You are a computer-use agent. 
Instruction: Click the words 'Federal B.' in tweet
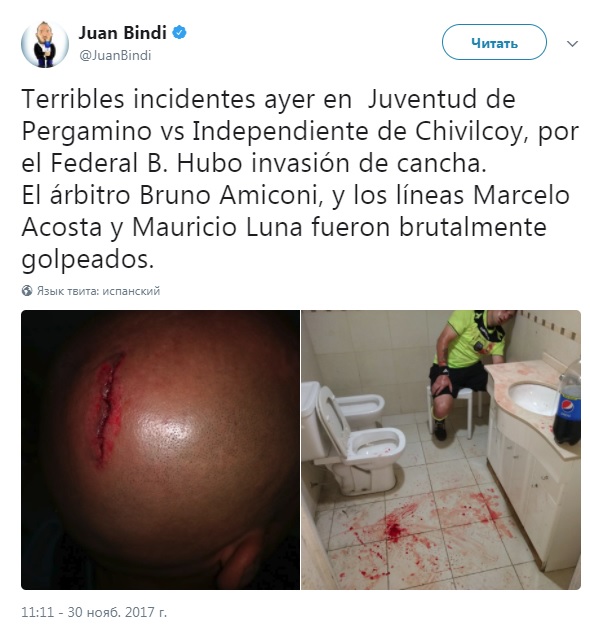pyautogui.click(x=109, y=163)
